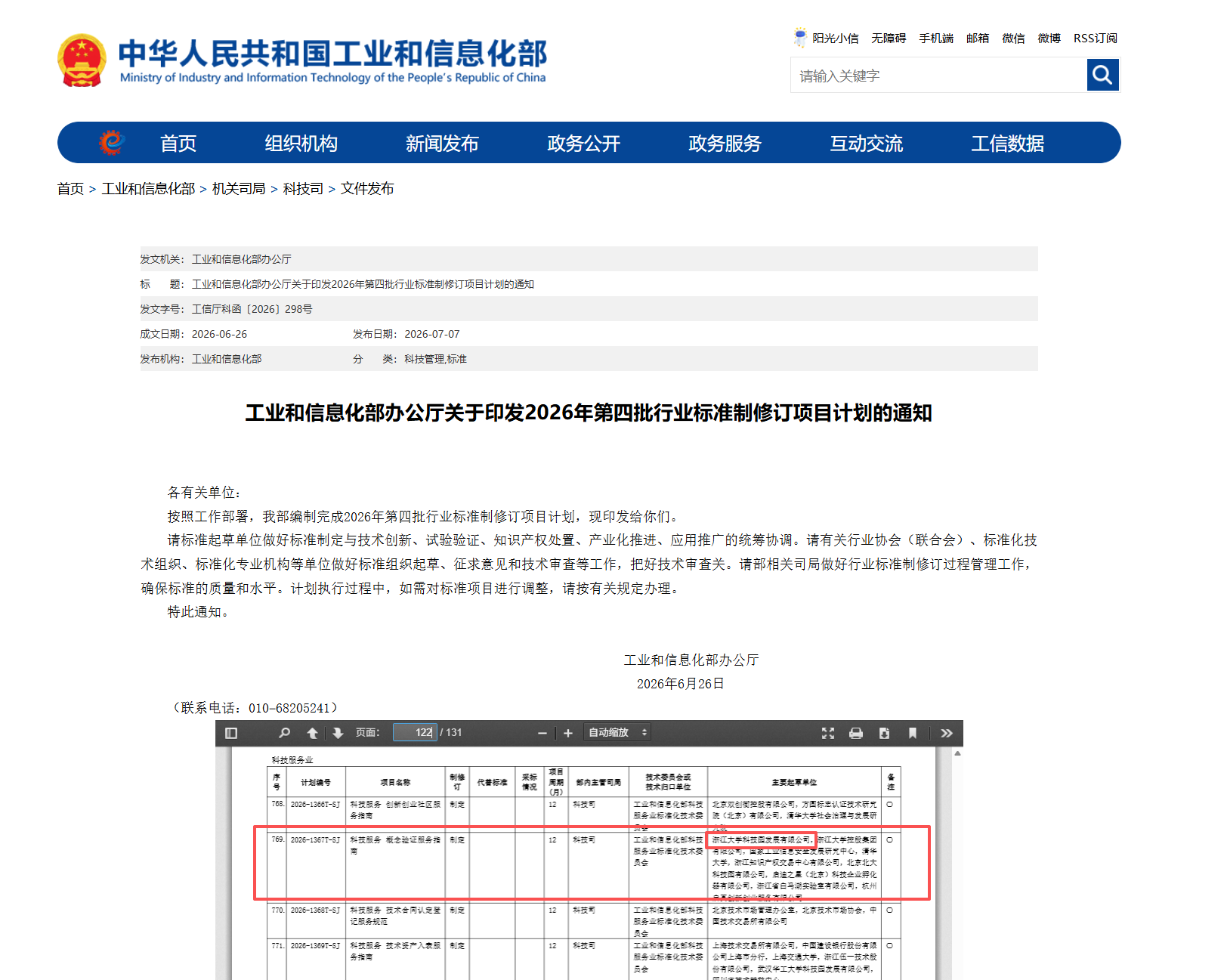Image resolution: width=1224 pixels, height=980 pixels.
Task: Go to previous PDF page
Action: [x=312, y=733]
